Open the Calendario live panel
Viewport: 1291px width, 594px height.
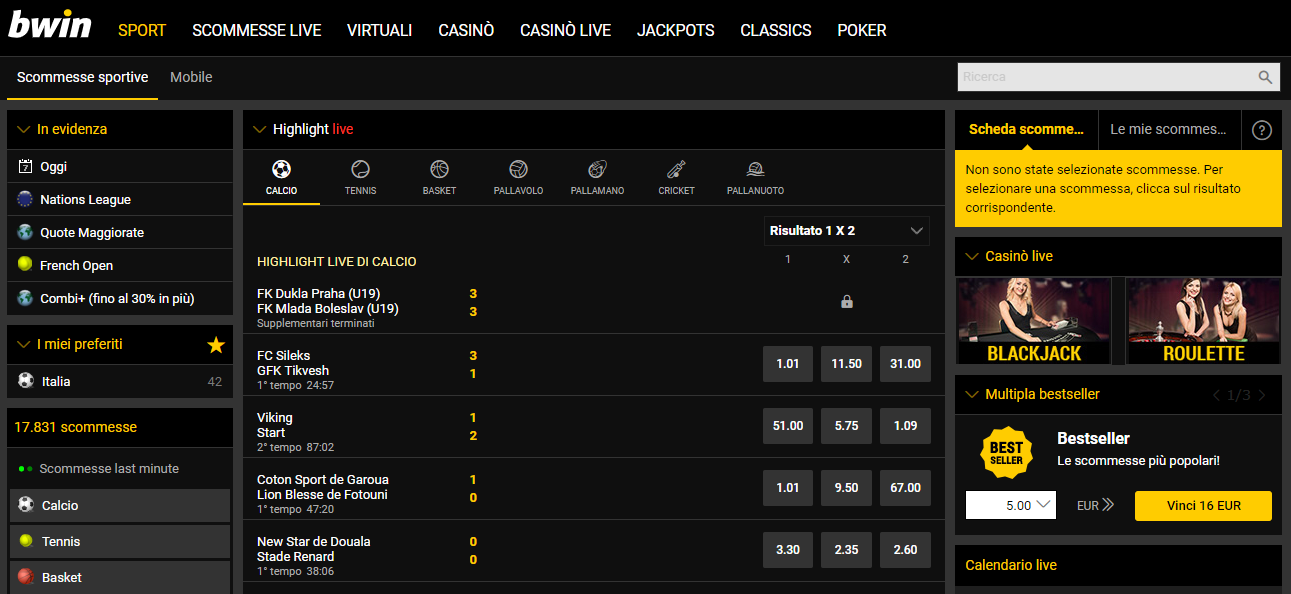pos(1118,565)
